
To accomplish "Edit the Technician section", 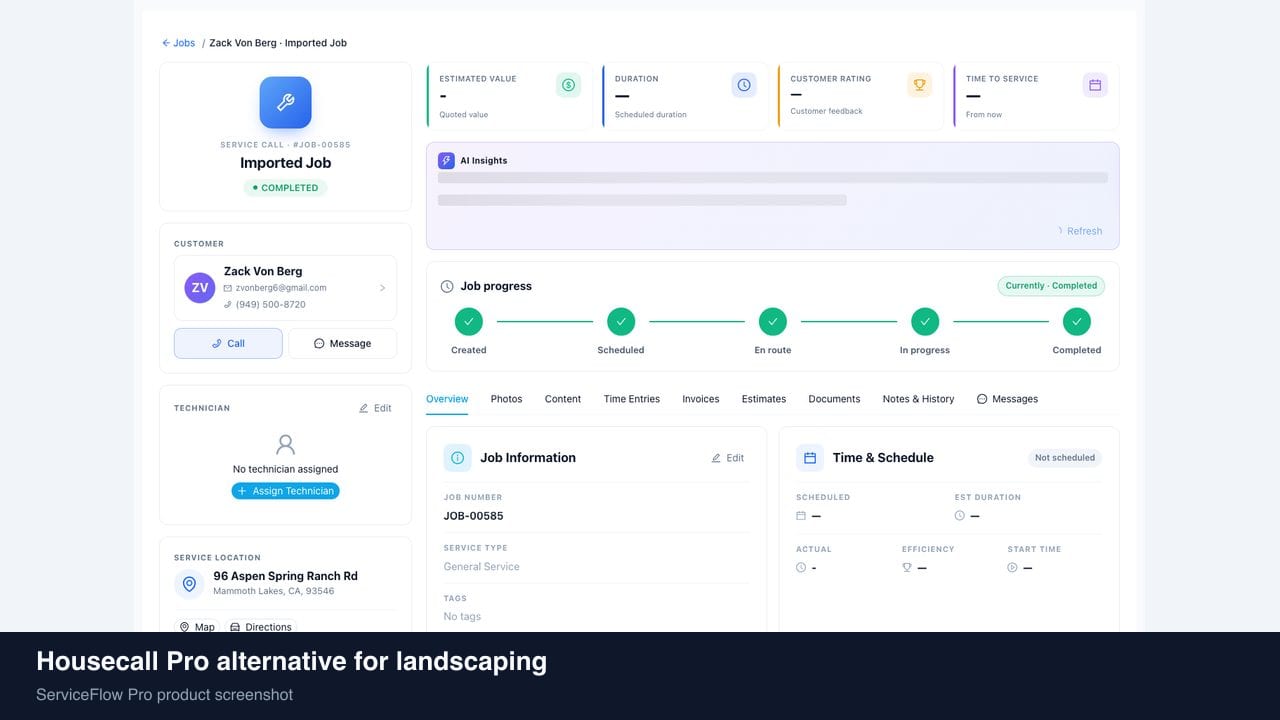I will 375,408.
